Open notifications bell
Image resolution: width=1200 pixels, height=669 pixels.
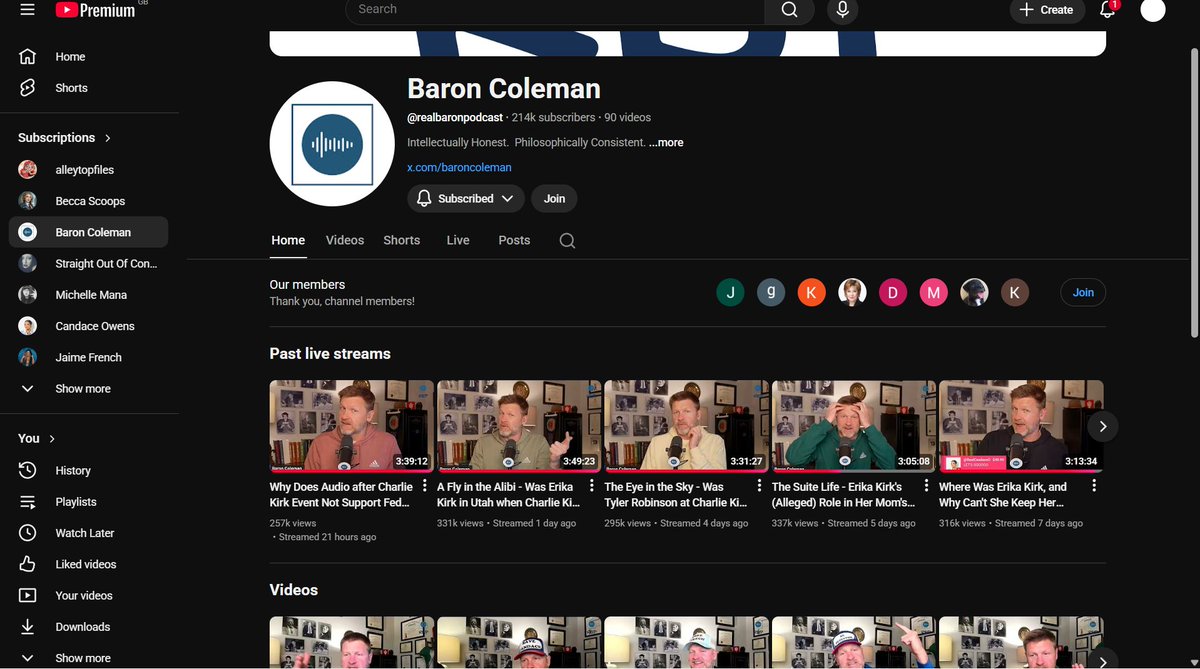point(1108,10)
